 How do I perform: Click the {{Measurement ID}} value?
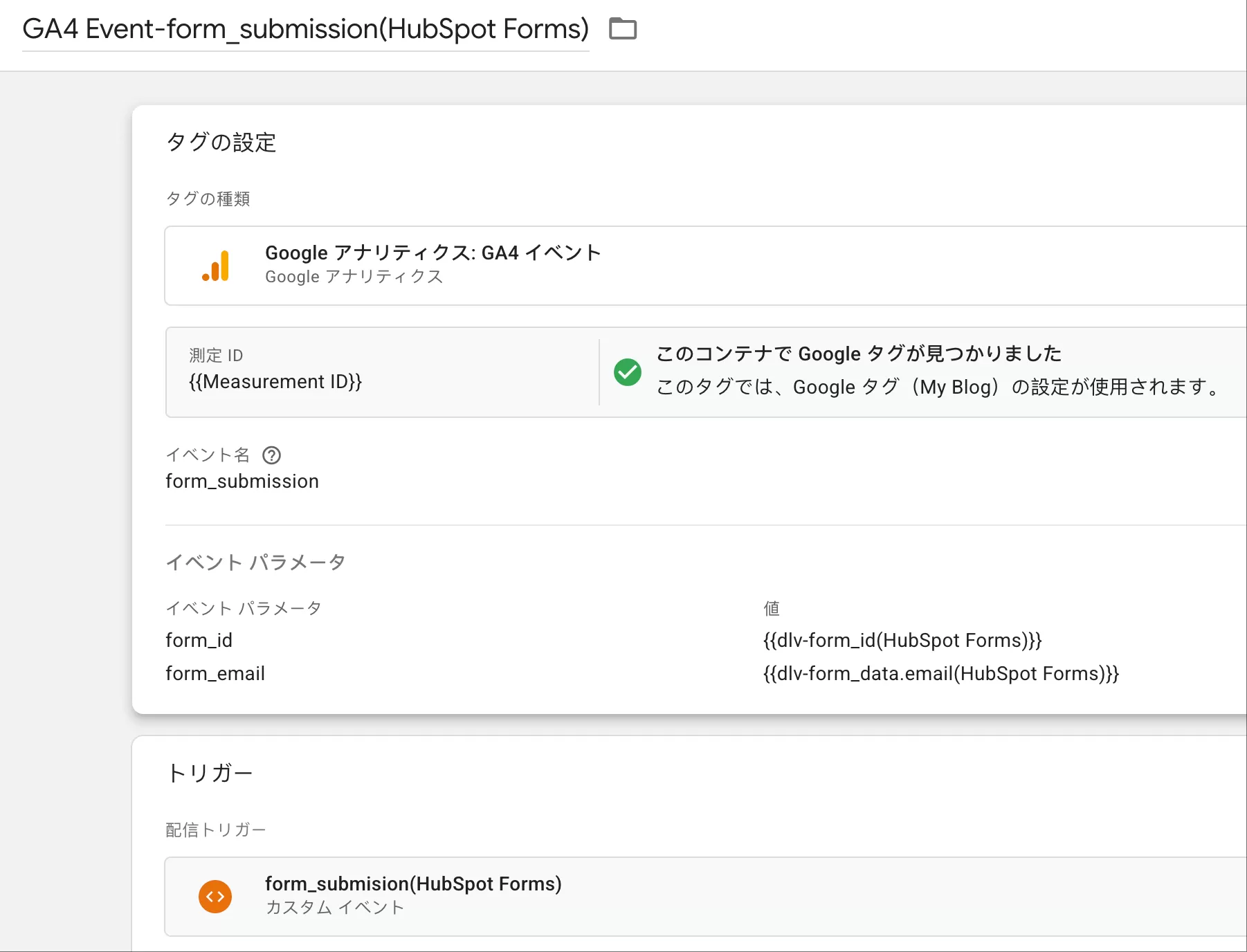pos(275,382)
